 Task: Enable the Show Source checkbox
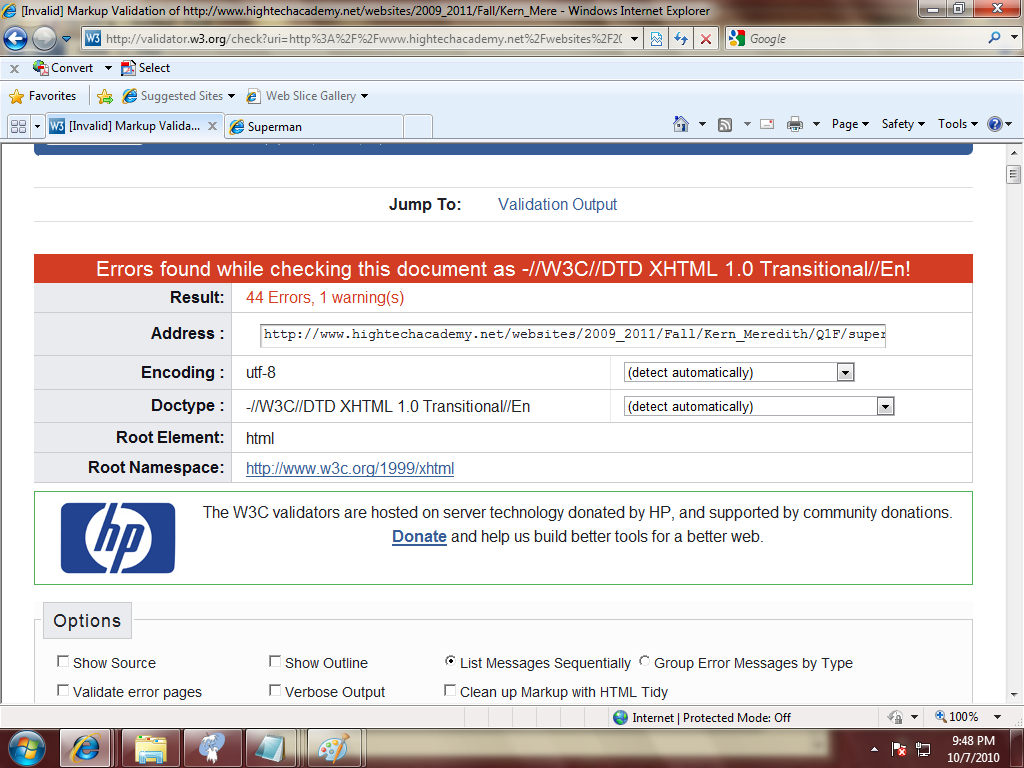[64, 662]
